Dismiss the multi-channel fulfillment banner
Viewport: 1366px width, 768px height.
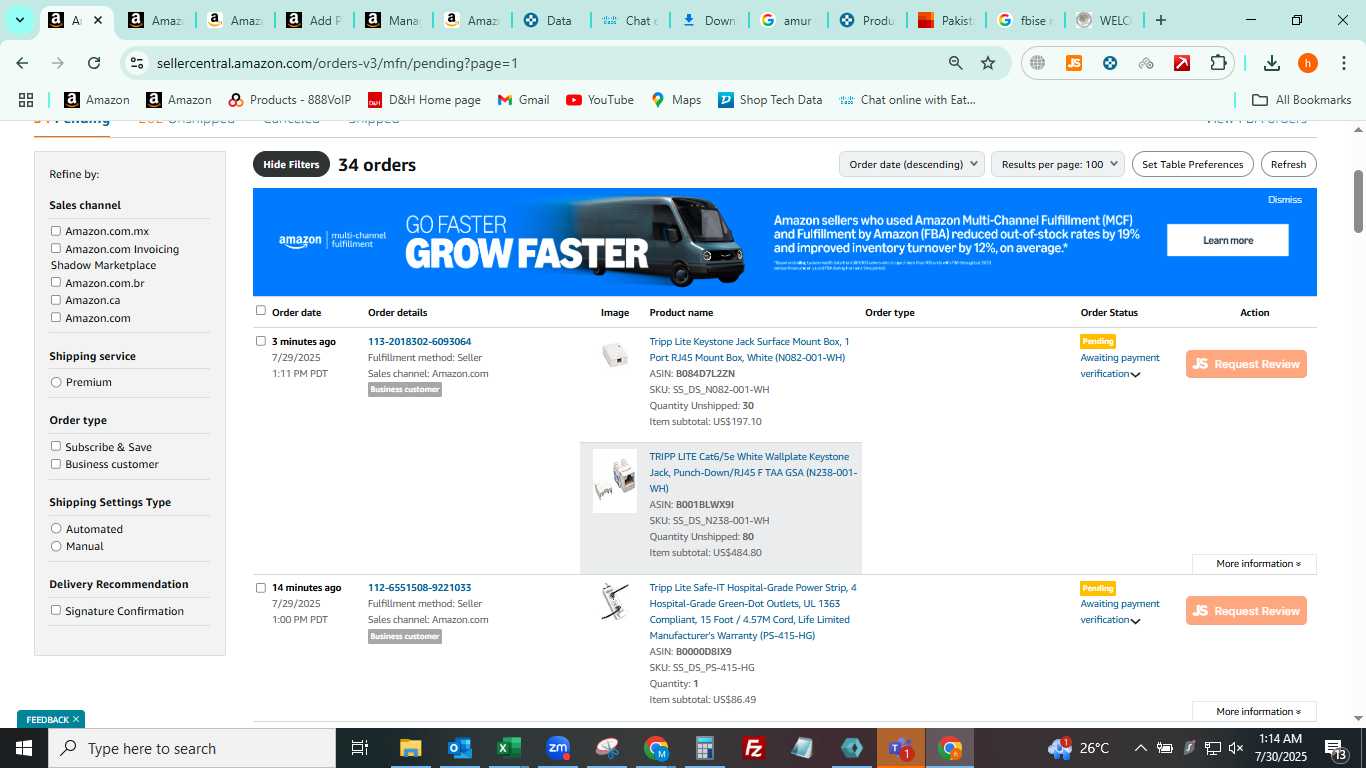pyautogui.click(x=1284, y=200)
